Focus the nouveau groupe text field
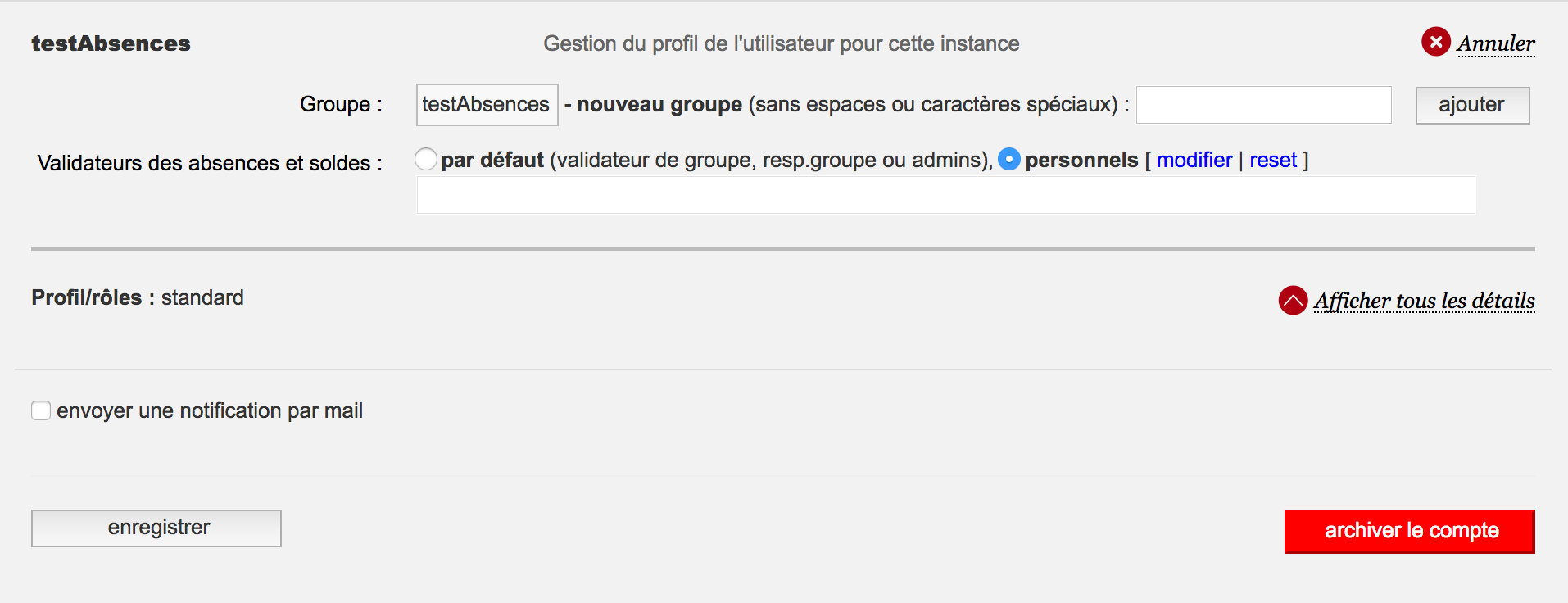This screenshot has width=1568, height=603. (x=1263, y=105)
